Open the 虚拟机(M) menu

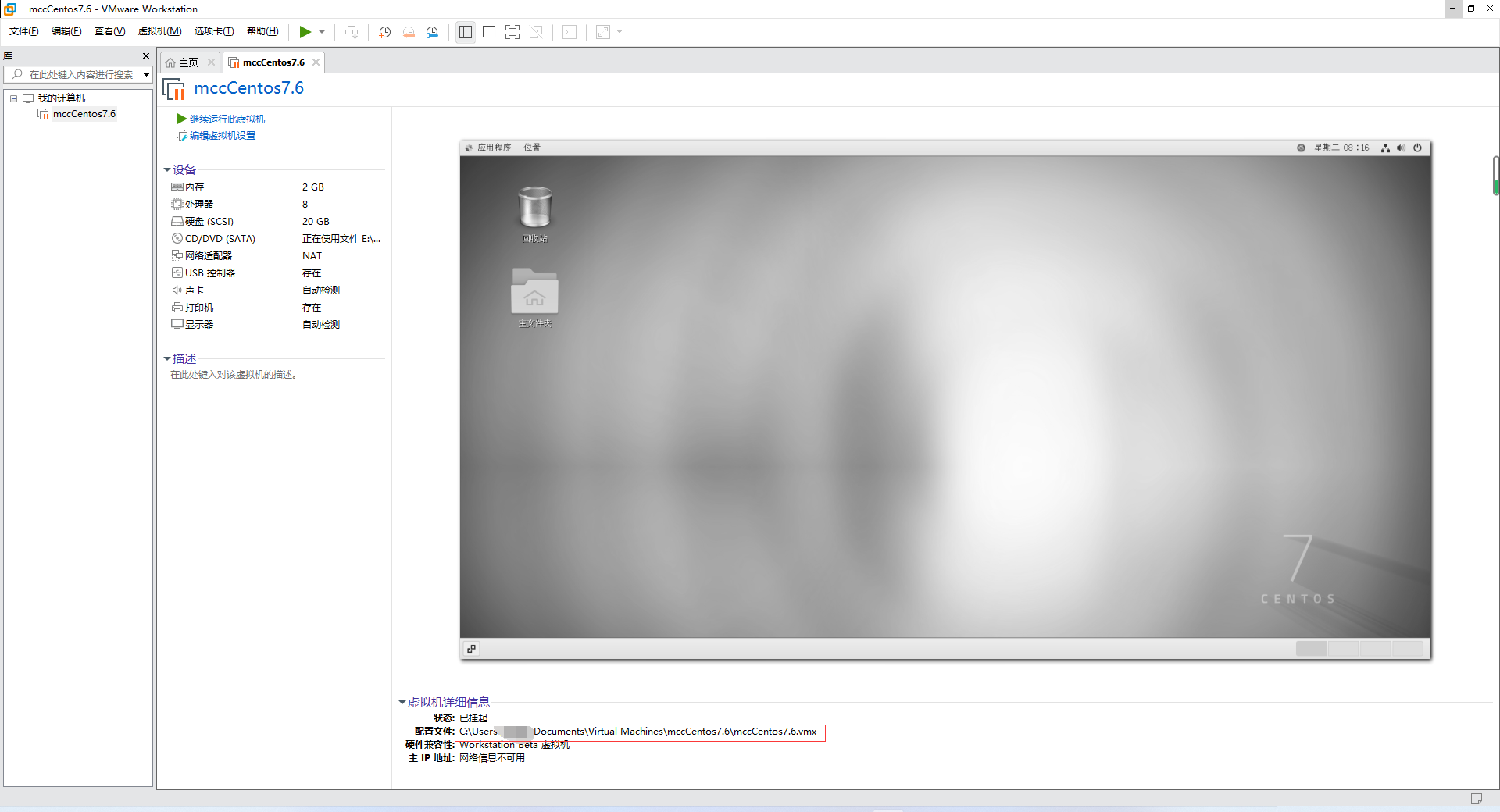[159, 31]
